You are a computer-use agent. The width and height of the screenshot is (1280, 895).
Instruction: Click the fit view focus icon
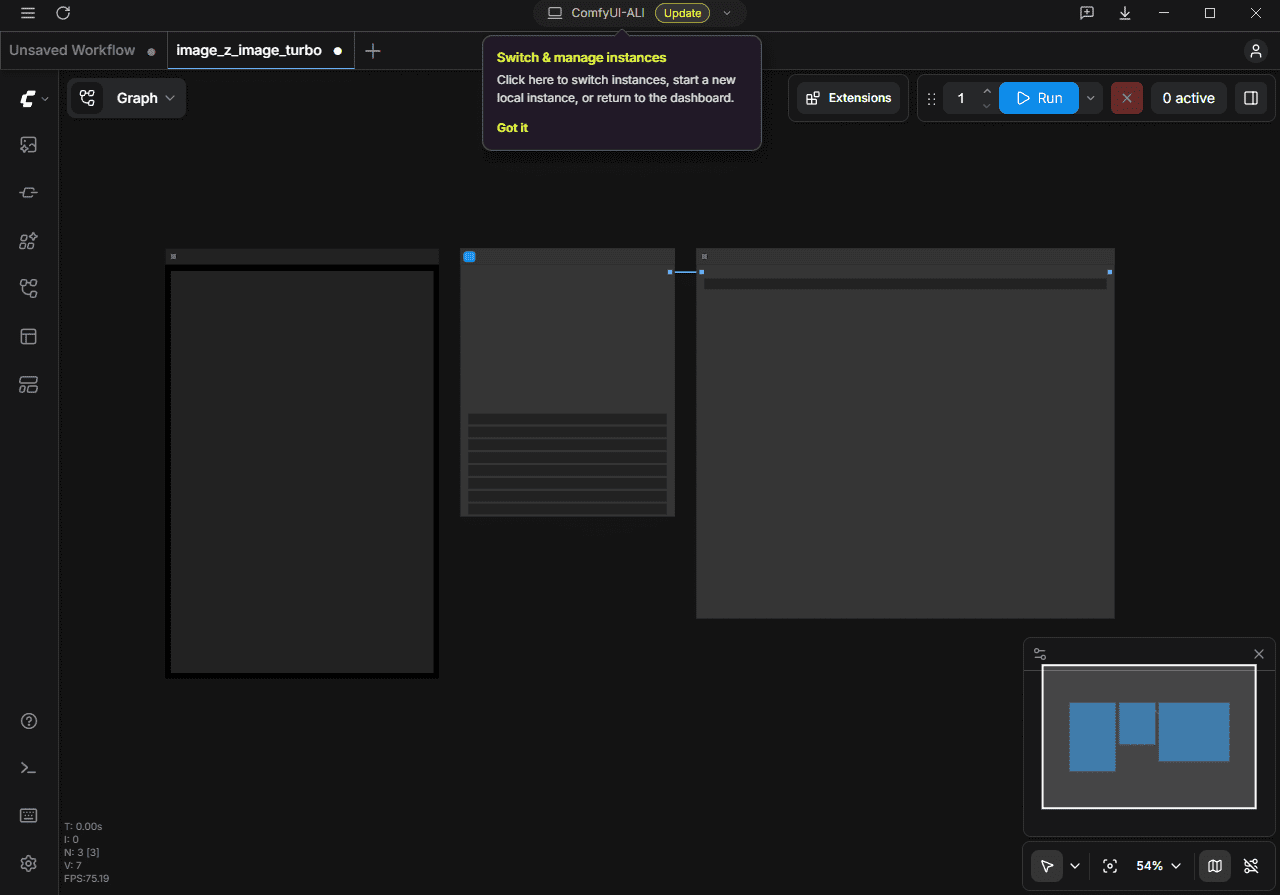point(1109,865)
